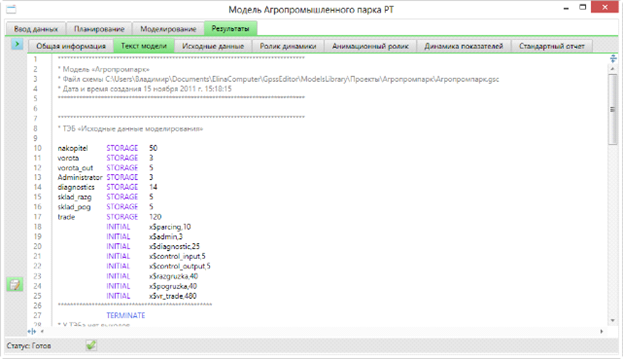Click the blue arrow expand panel icon
Screen dimensions: 624x360
17,44
